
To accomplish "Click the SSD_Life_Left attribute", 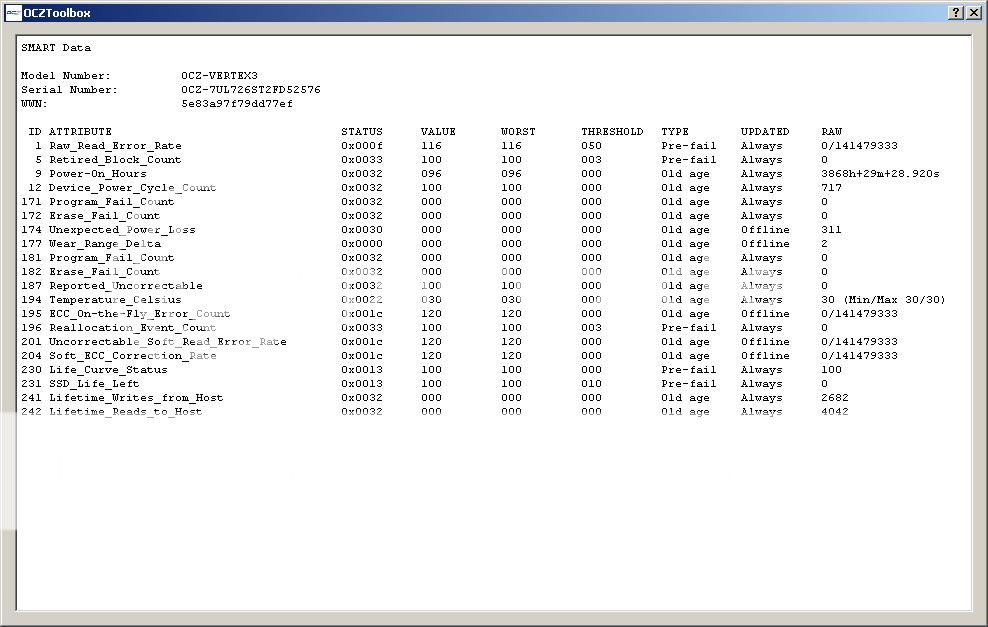I will pyautogui.click(x=94, y=383).
